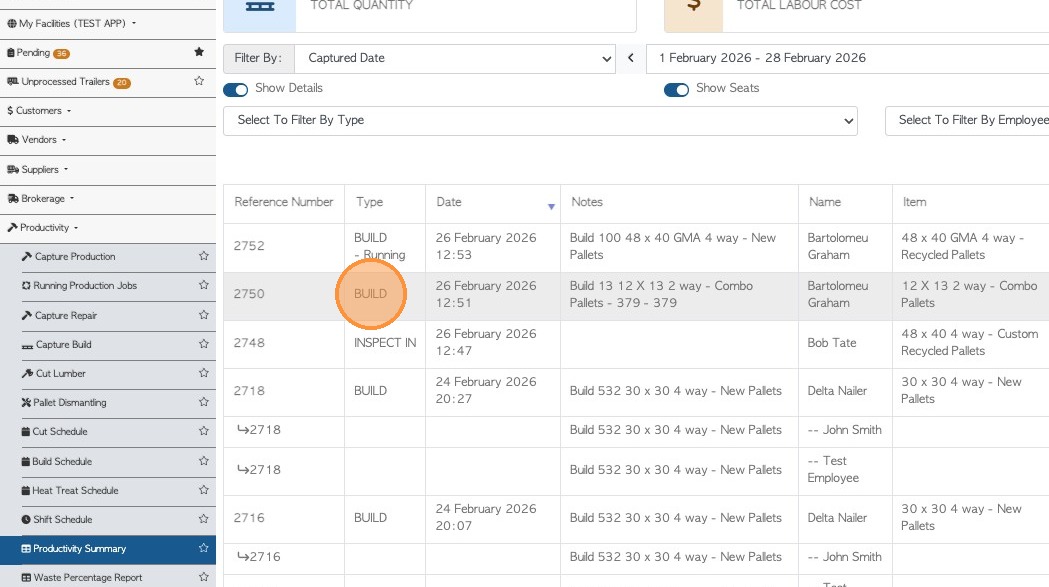Star the Heat Treat Schedule entry
Viewport: 1049px width, 587px height.
coord(203,491)
